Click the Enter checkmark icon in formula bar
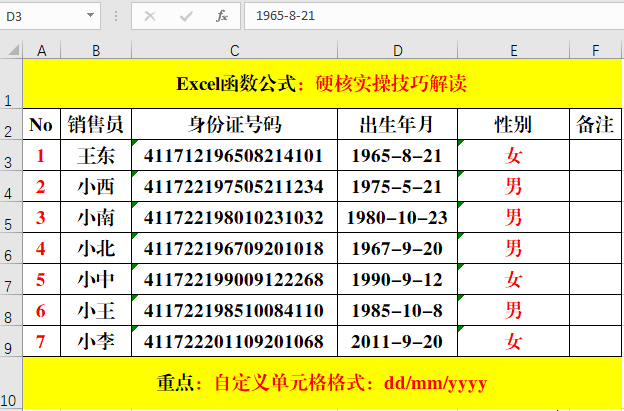Image resolution: width=624 pixels, height=411 pixels. [186, 16]
